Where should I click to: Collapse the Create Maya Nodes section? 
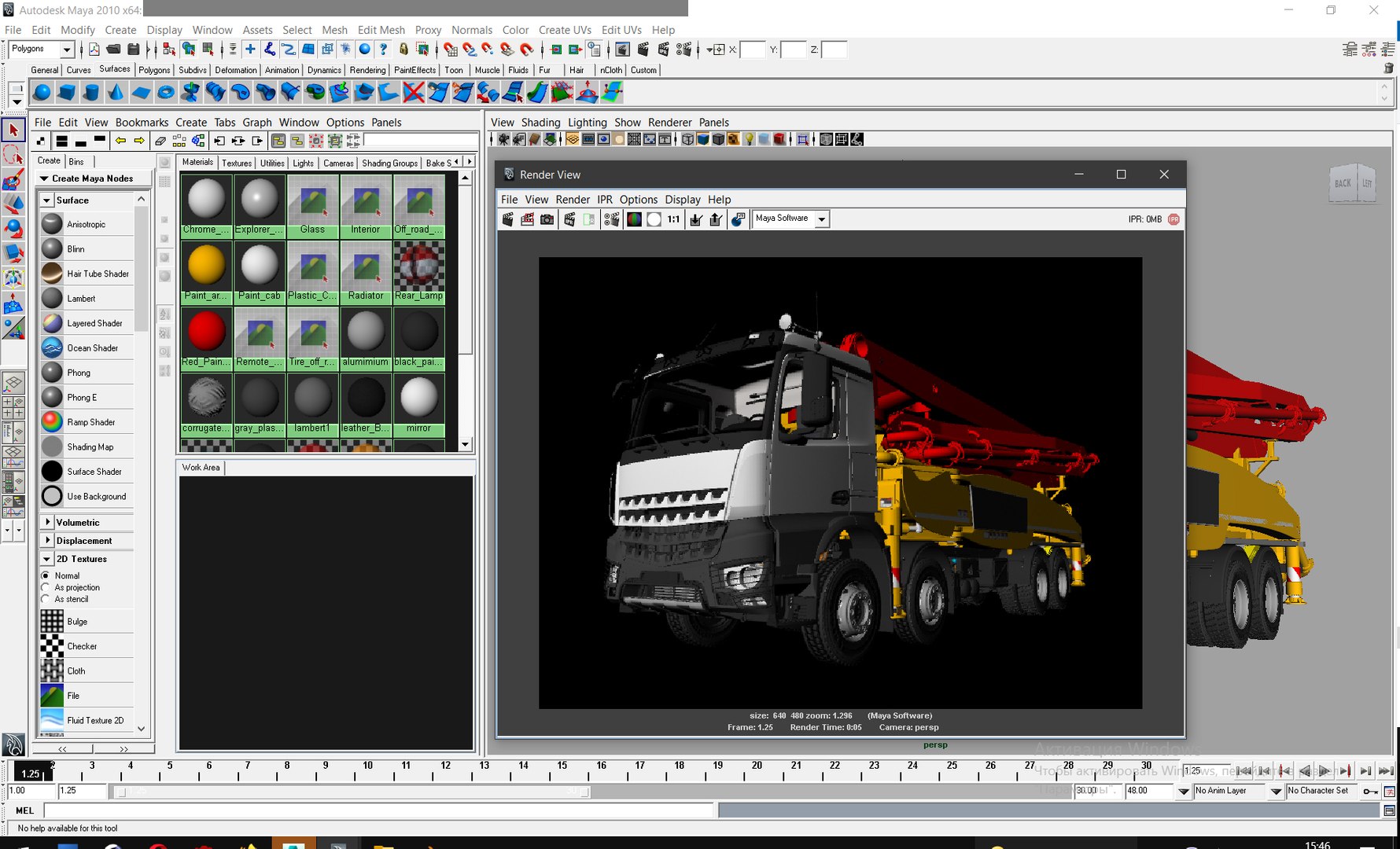45,178
